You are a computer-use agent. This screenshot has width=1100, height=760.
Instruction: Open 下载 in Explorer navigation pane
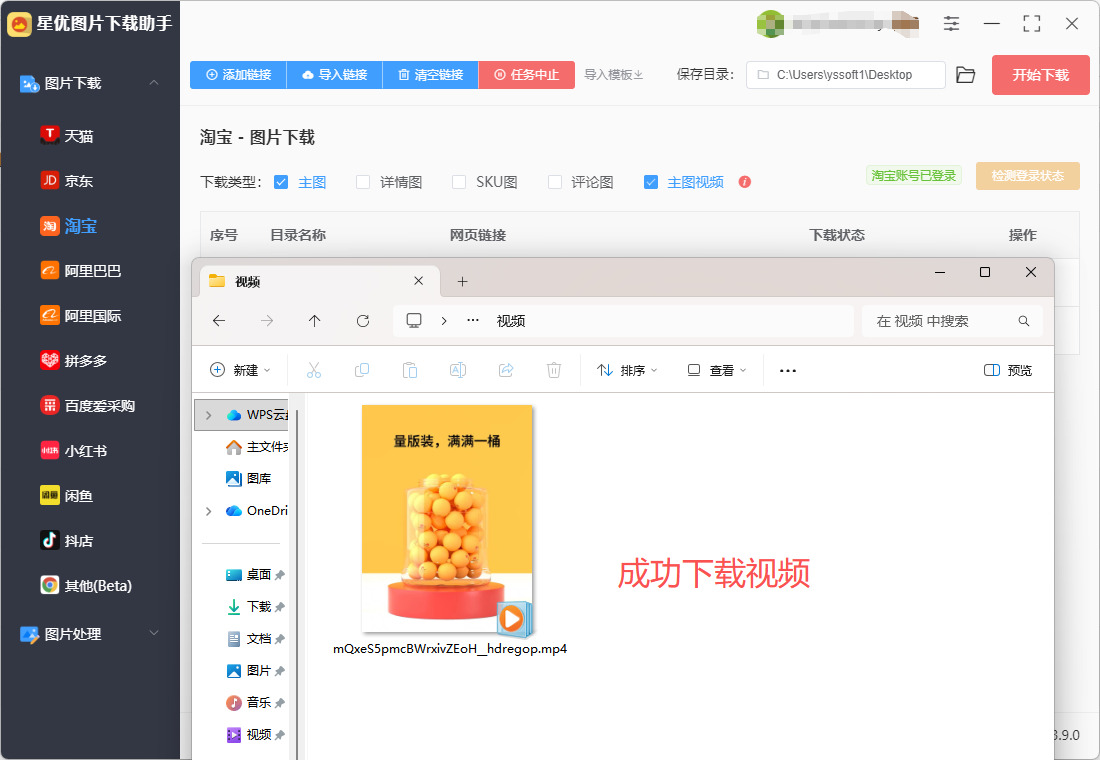[x=255, y=606]
